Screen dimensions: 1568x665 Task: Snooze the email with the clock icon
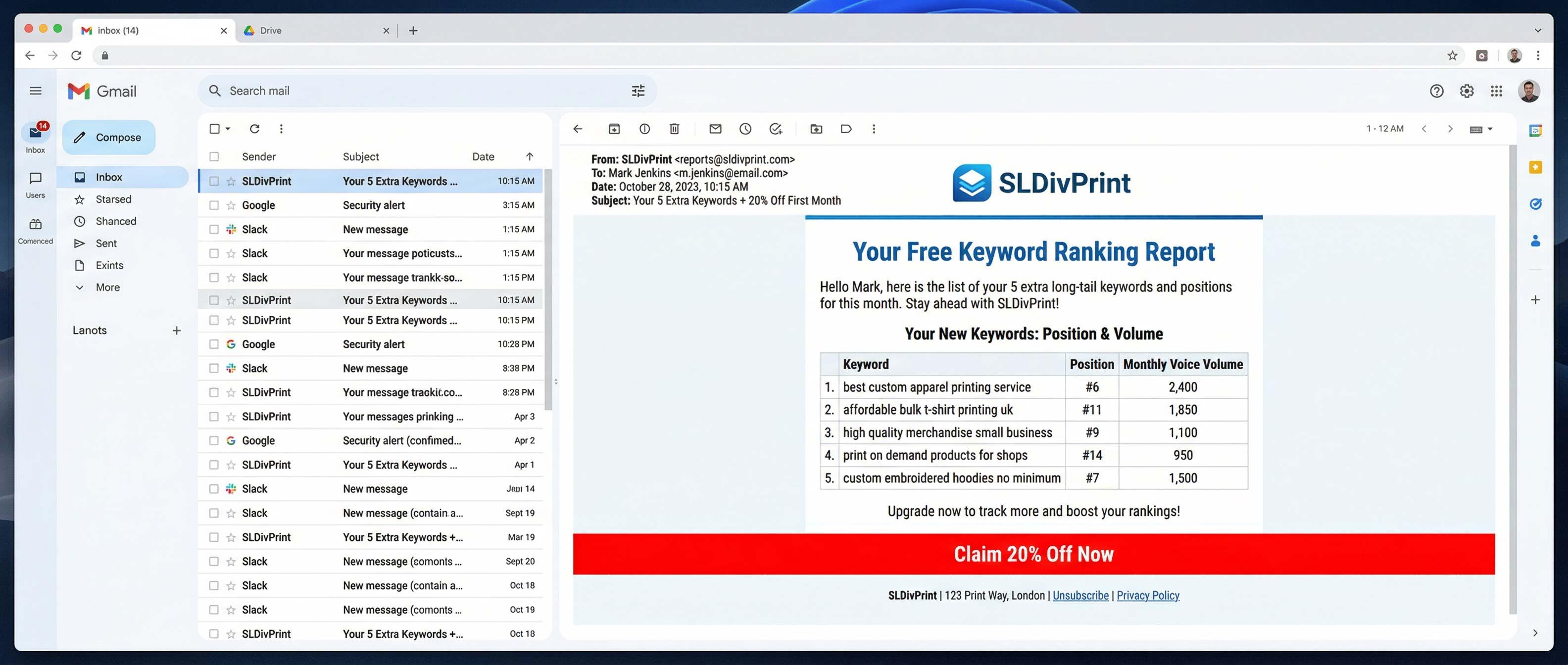coord(746,129)
